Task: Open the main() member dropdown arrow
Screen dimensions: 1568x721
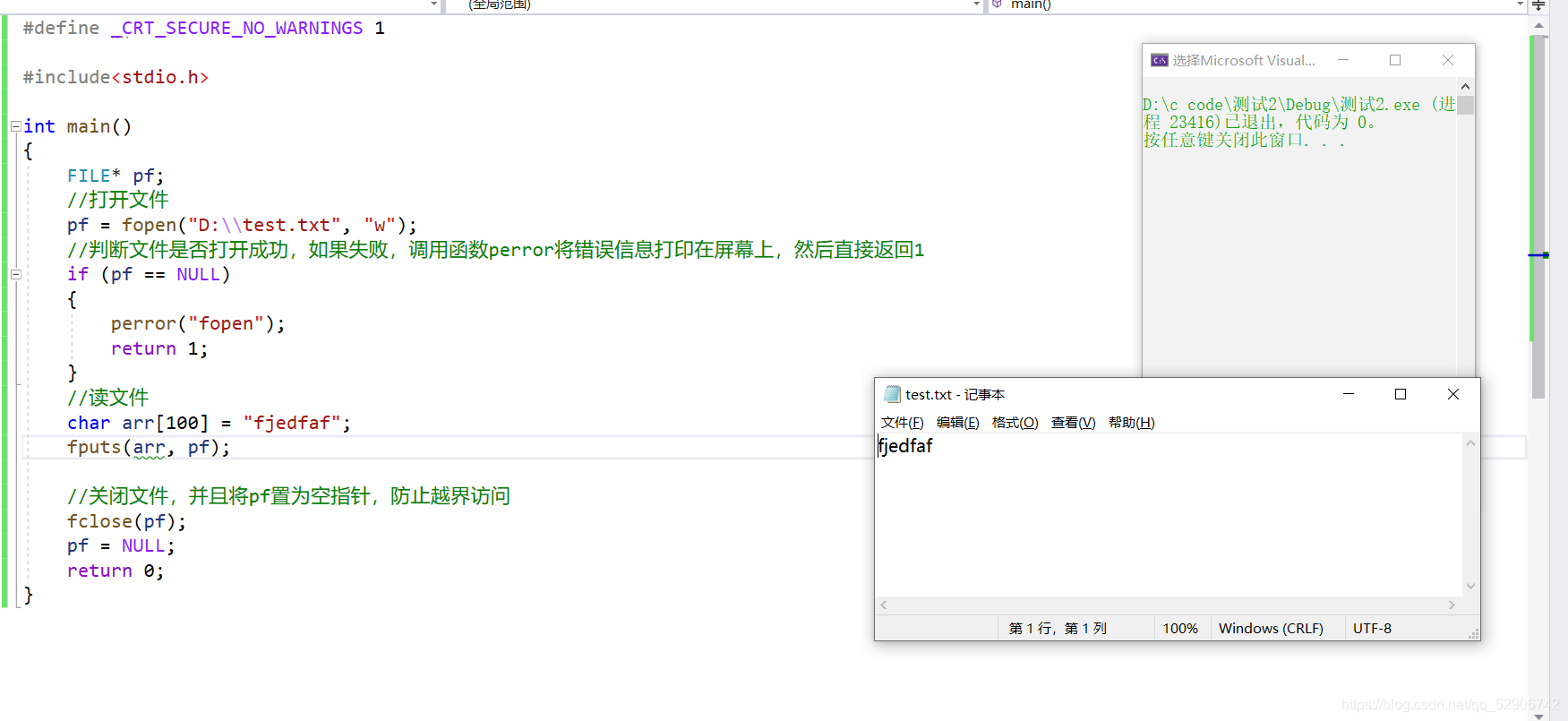Action: pyautogui.click(x=1520, y=4)
